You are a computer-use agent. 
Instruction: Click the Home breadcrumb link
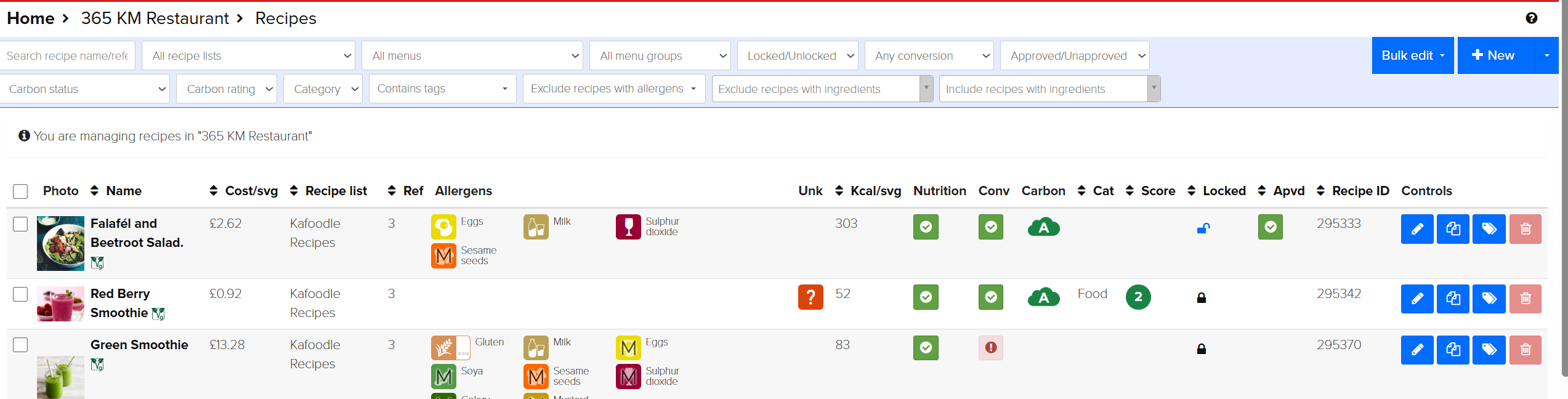(x=30, y=18)
